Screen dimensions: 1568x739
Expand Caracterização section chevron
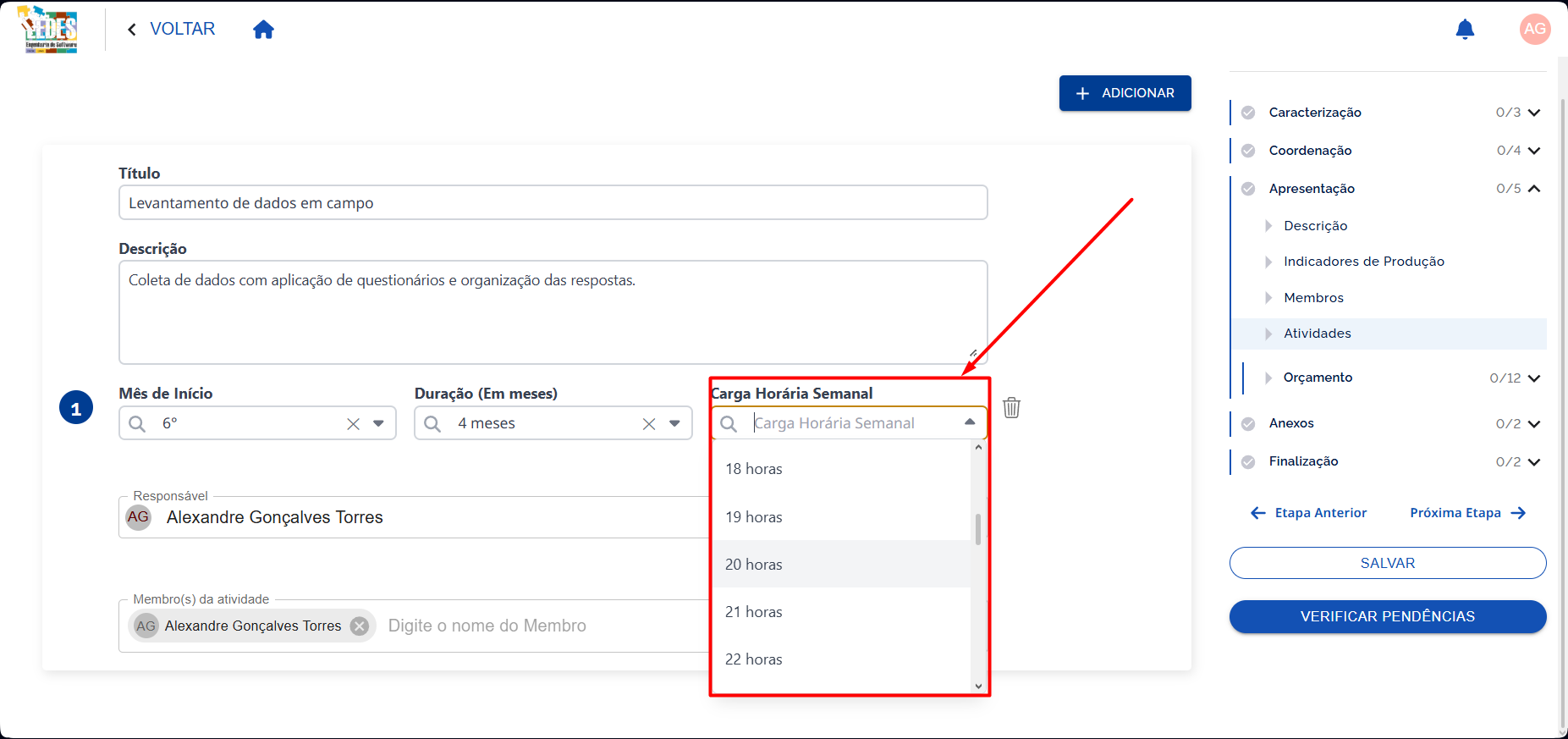[x=1534, y=113]
